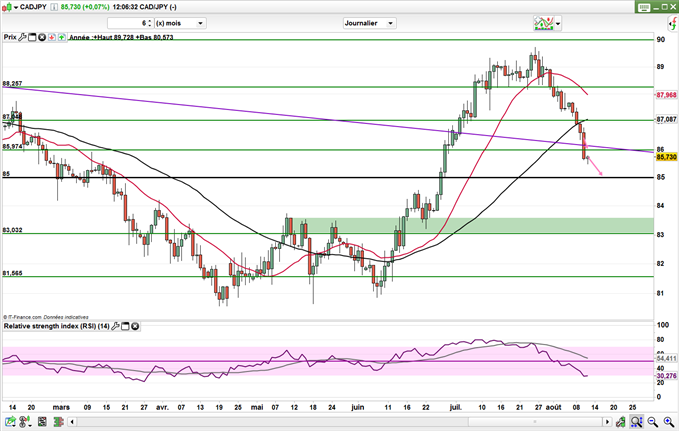The image size is (679, 431).
Task: Click the 85,974 support line label
Action: pyautogui.click(x=12, y=147)
